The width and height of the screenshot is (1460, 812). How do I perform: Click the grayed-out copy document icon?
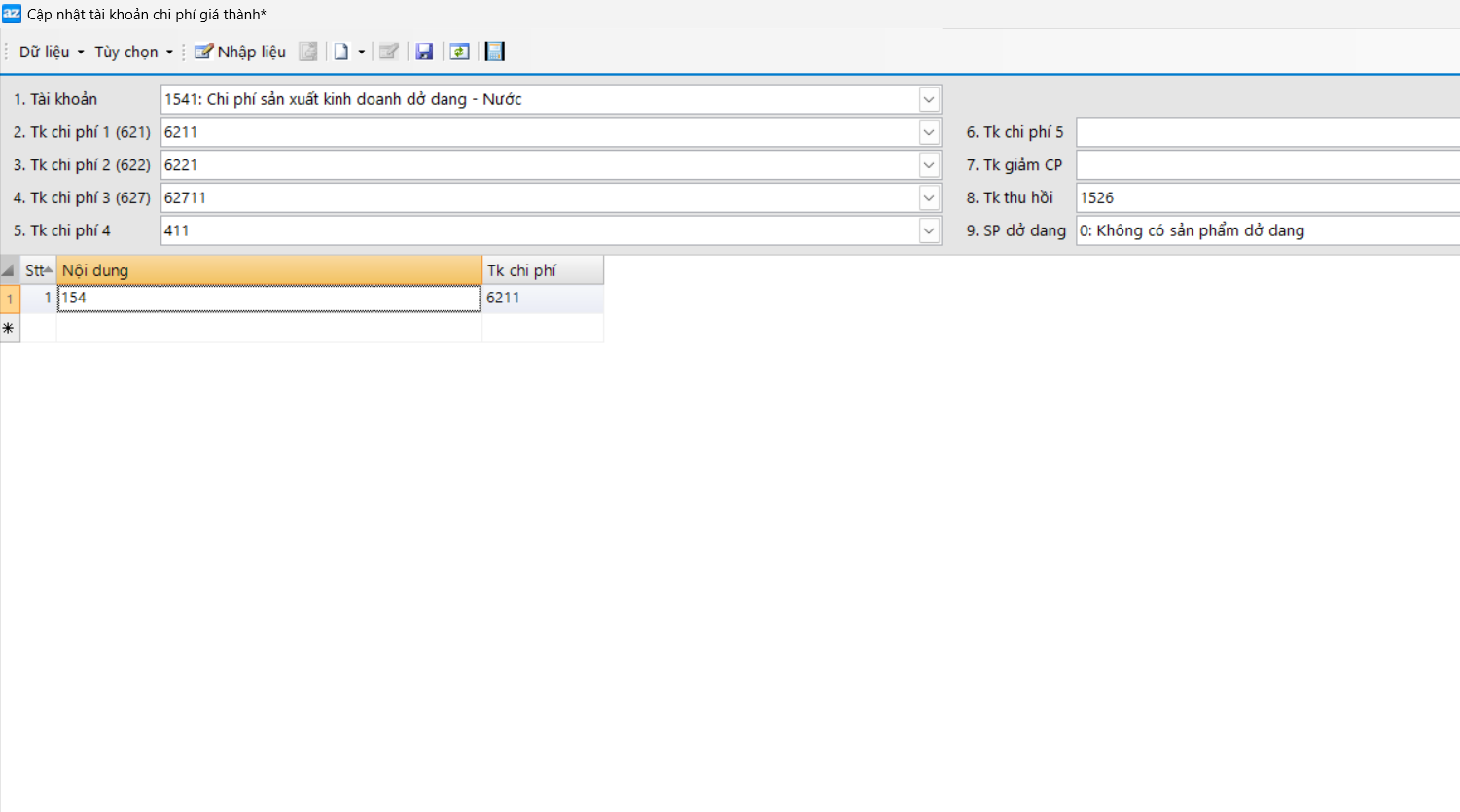pos(308,52)
